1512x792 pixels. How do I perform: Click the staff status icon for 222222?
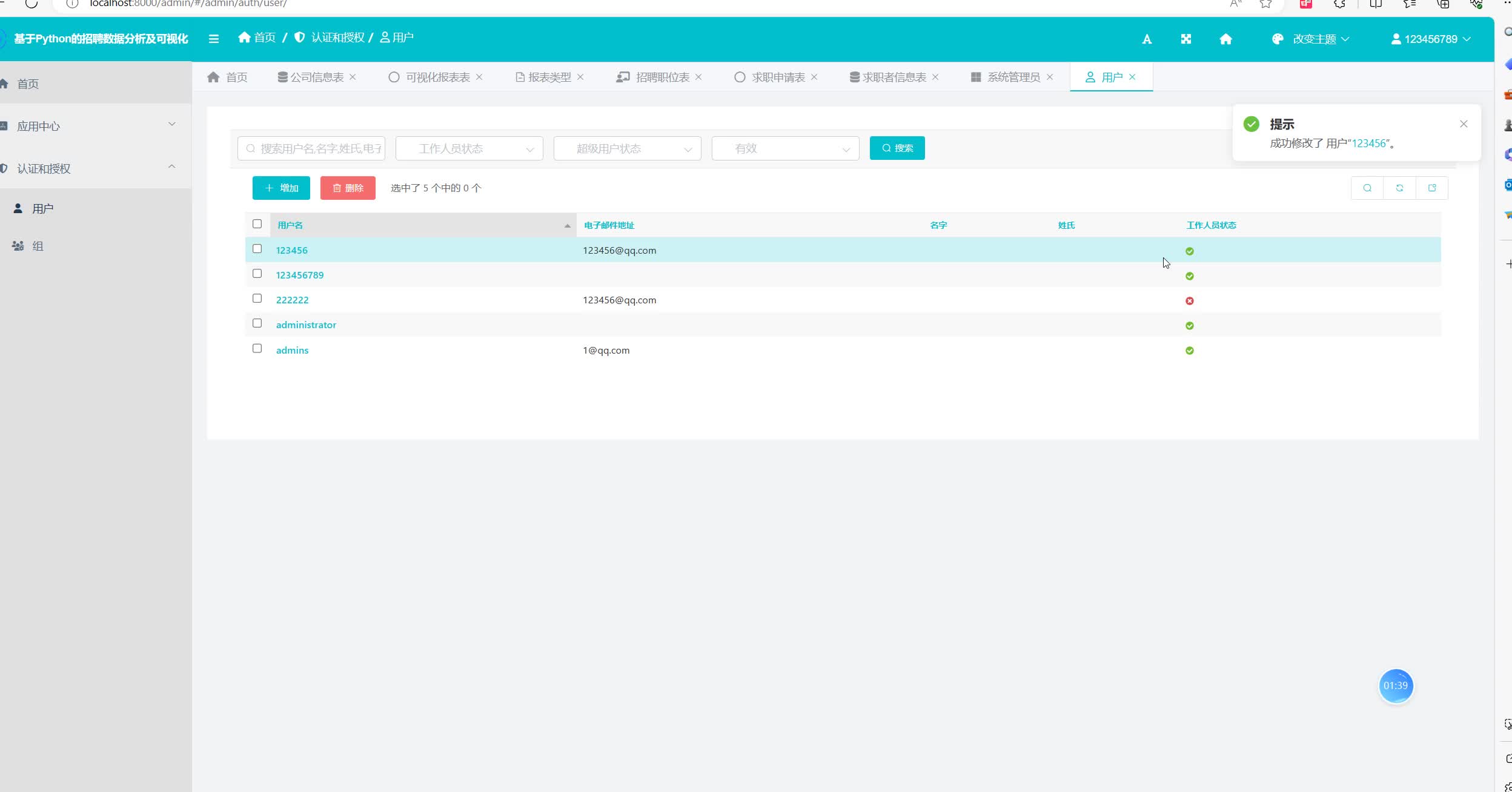tap(1190, 301)
